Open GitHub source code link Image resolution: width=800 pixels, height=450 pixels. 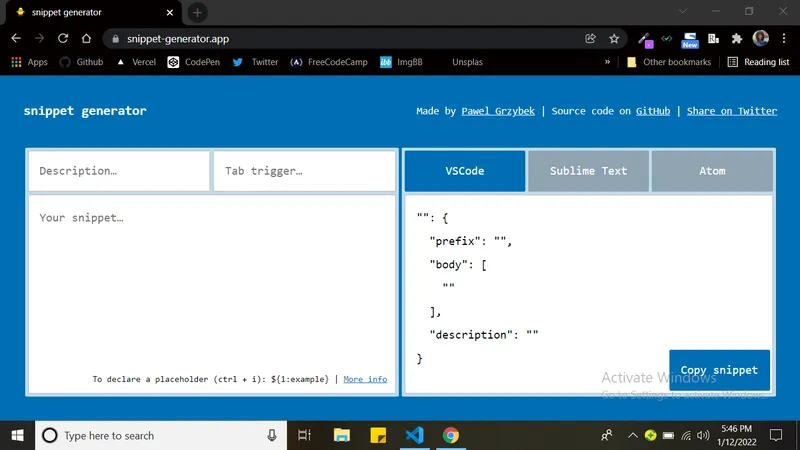point(653,111)
